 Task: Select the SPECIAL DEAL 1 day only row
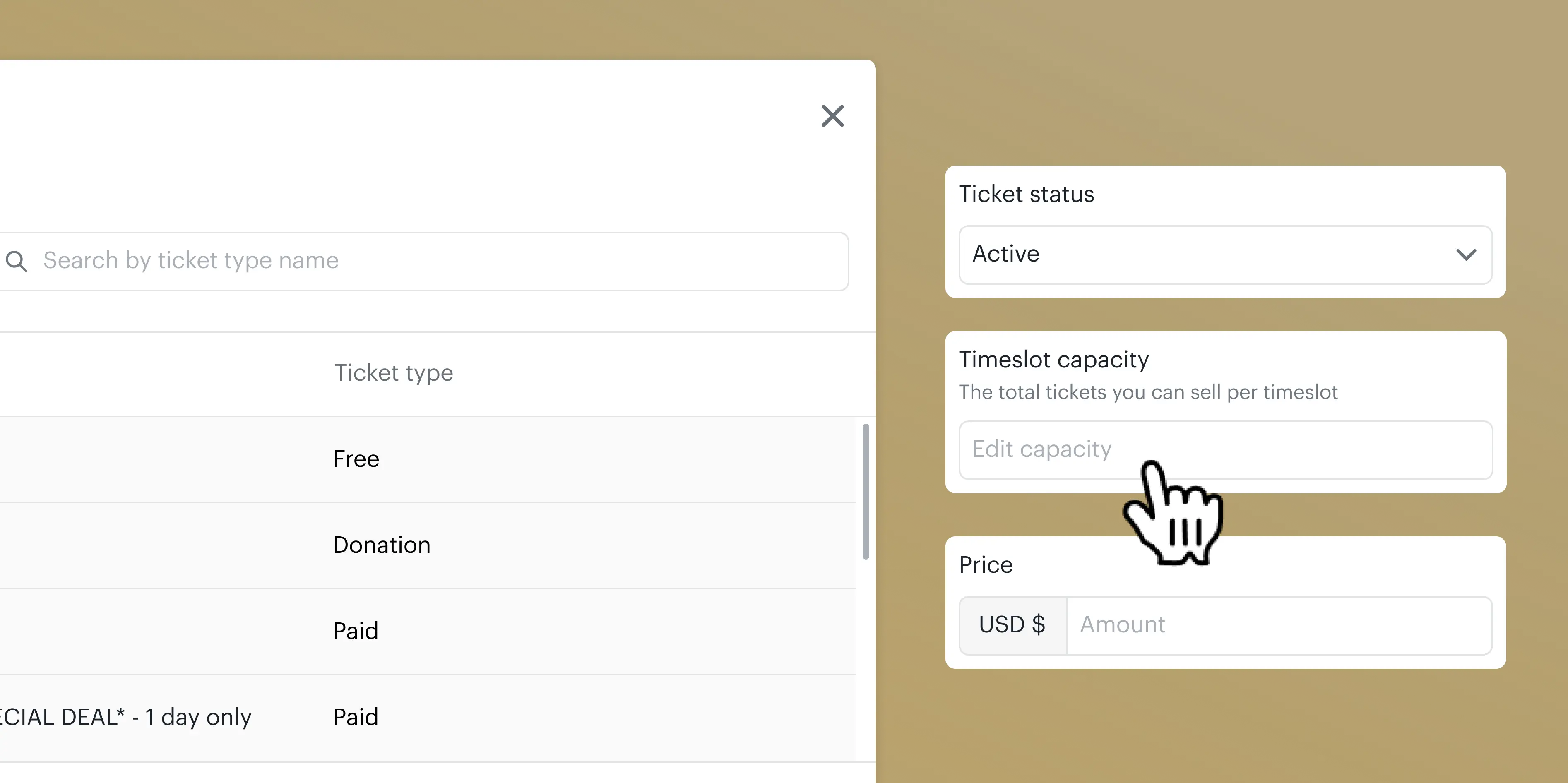pyautogui.click(x=125, y=717)
